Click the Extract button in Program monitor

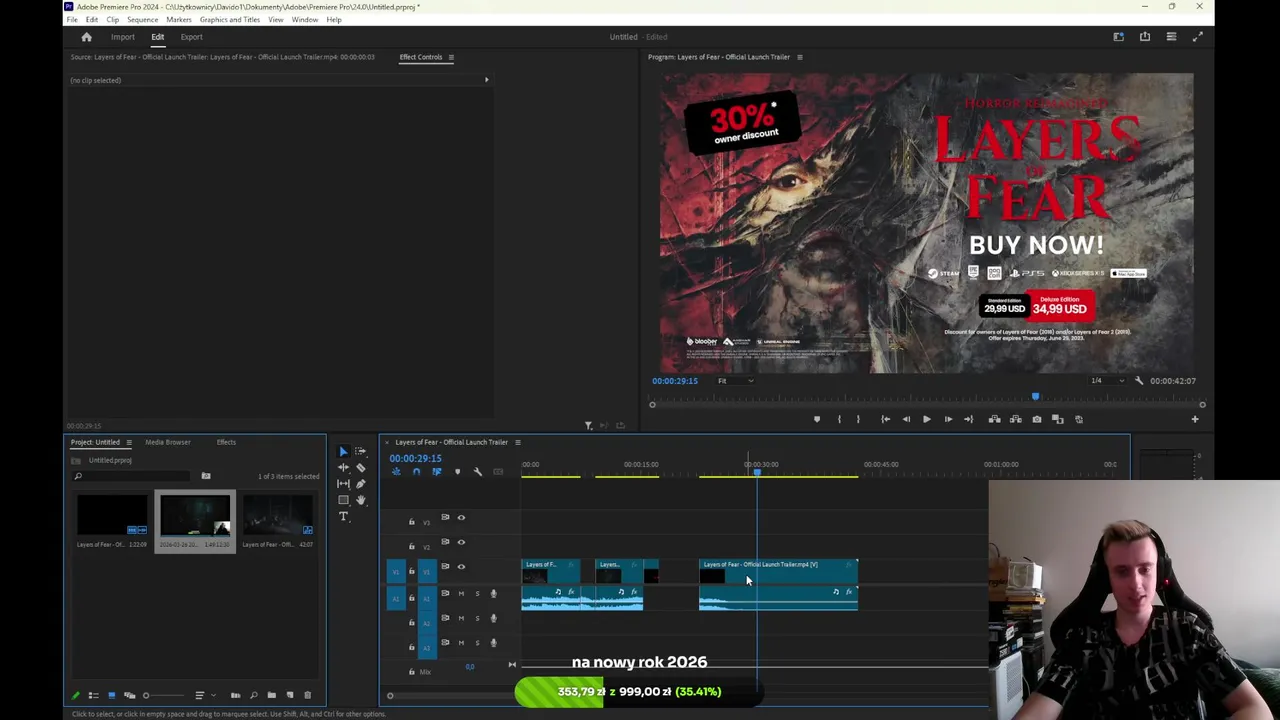tap(1015, 419)
